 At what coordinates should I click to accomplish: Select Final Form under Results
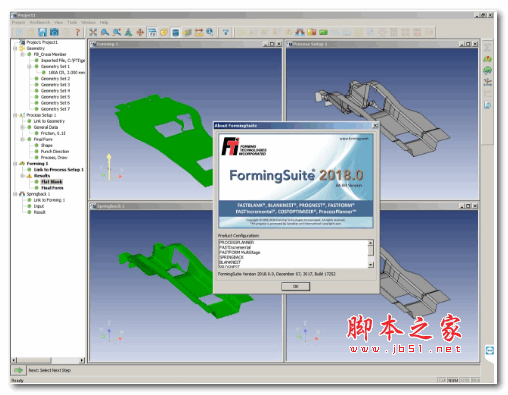[x=52, y=188]
